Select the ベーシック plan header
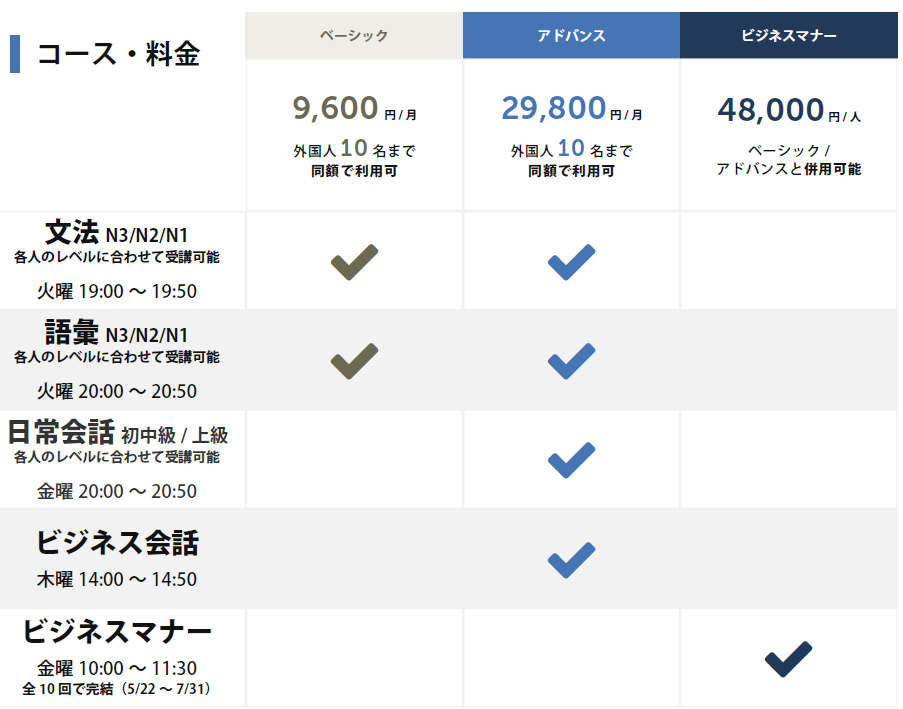The height and width of the screenshot is (709, 903). 354,36
